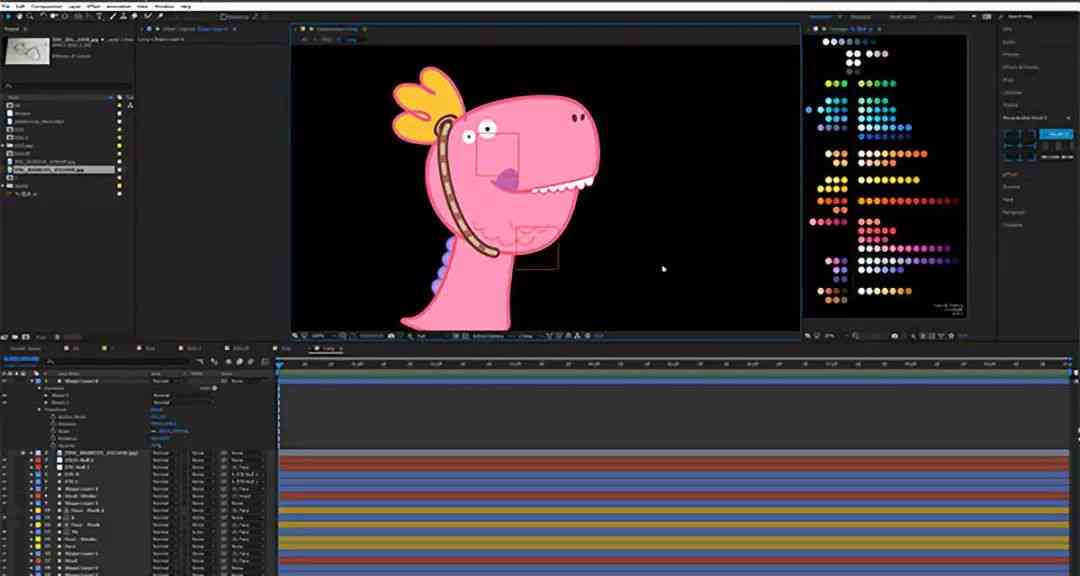Select the Zoom tool
The height and width of the screenshot is (576, 1080).
(x=30, y=16)
